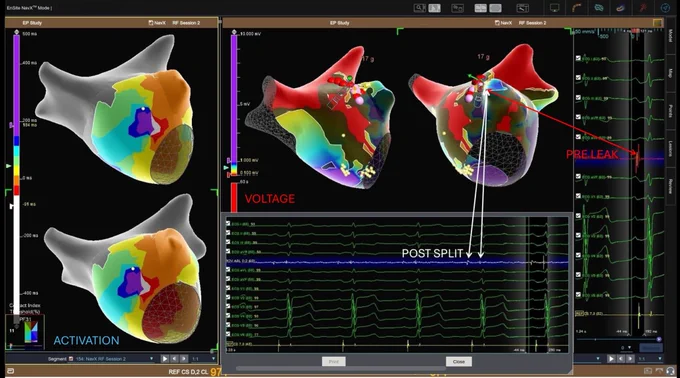The image size is (680, 378).
Task: Switch to the Lesions side tab
Action: [670, 149]
